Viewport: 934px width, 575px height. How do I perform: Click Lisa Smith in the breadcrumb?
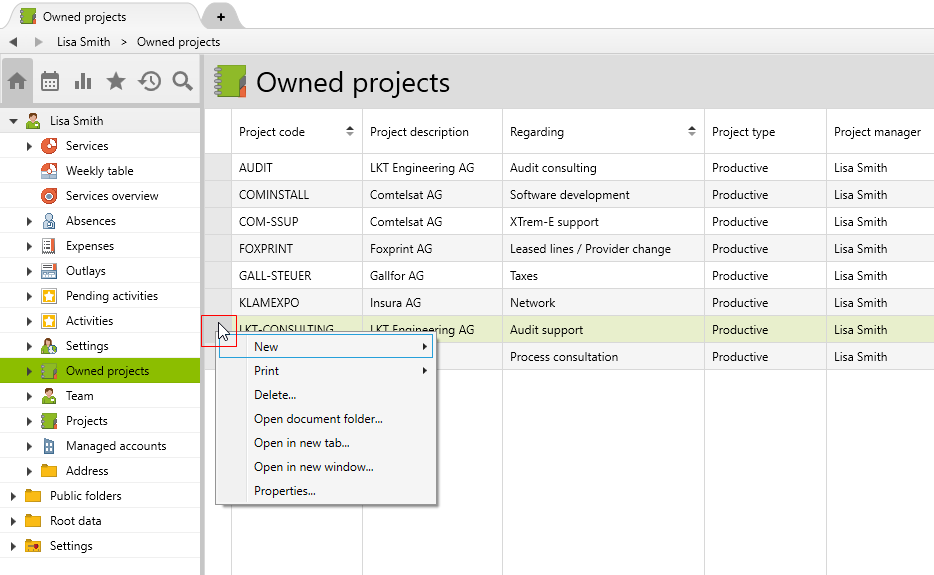(84, 42)
